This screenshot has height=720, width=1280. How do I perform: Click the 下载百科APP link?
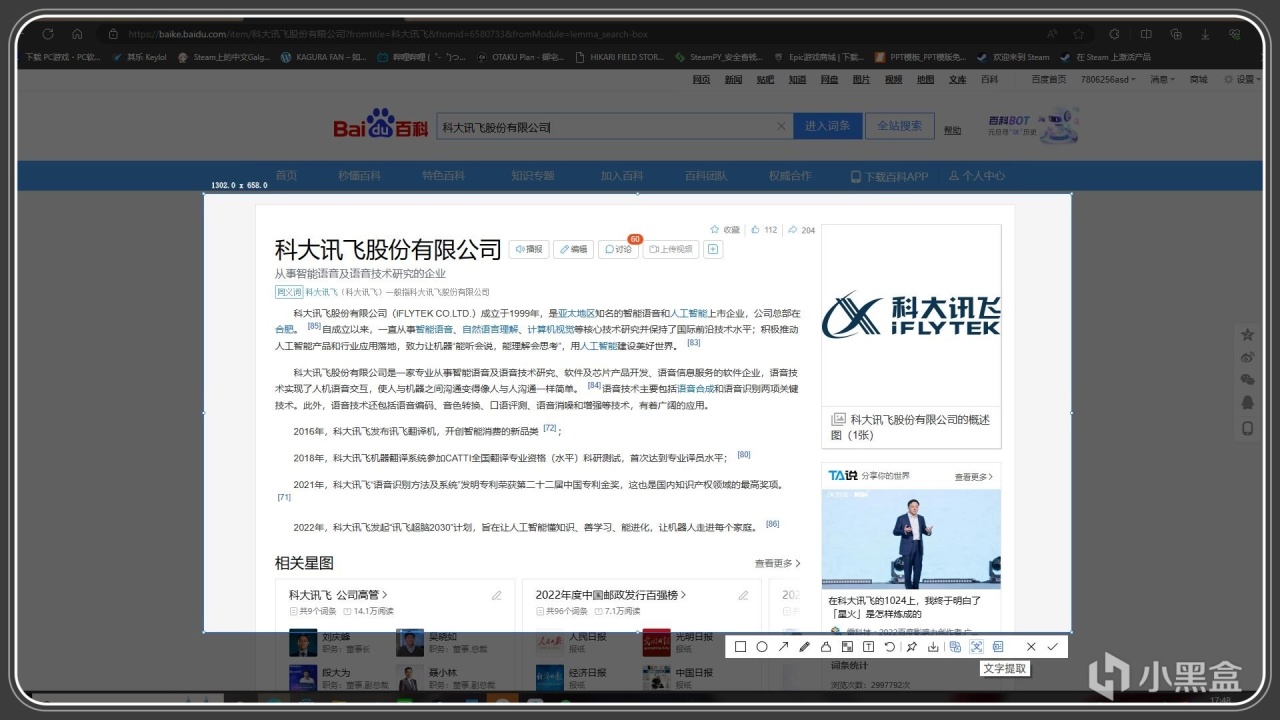(x=889, y=176)
